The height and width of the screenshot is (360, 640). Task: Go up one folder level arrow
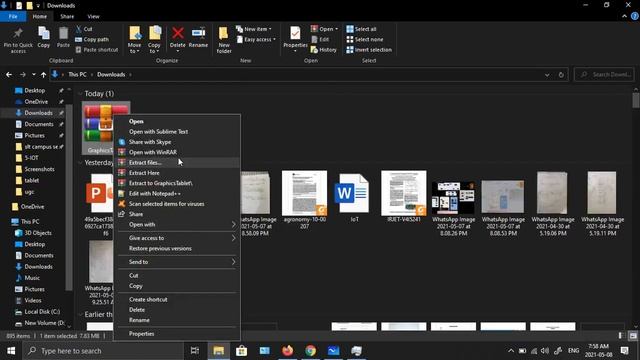[43, 75]
